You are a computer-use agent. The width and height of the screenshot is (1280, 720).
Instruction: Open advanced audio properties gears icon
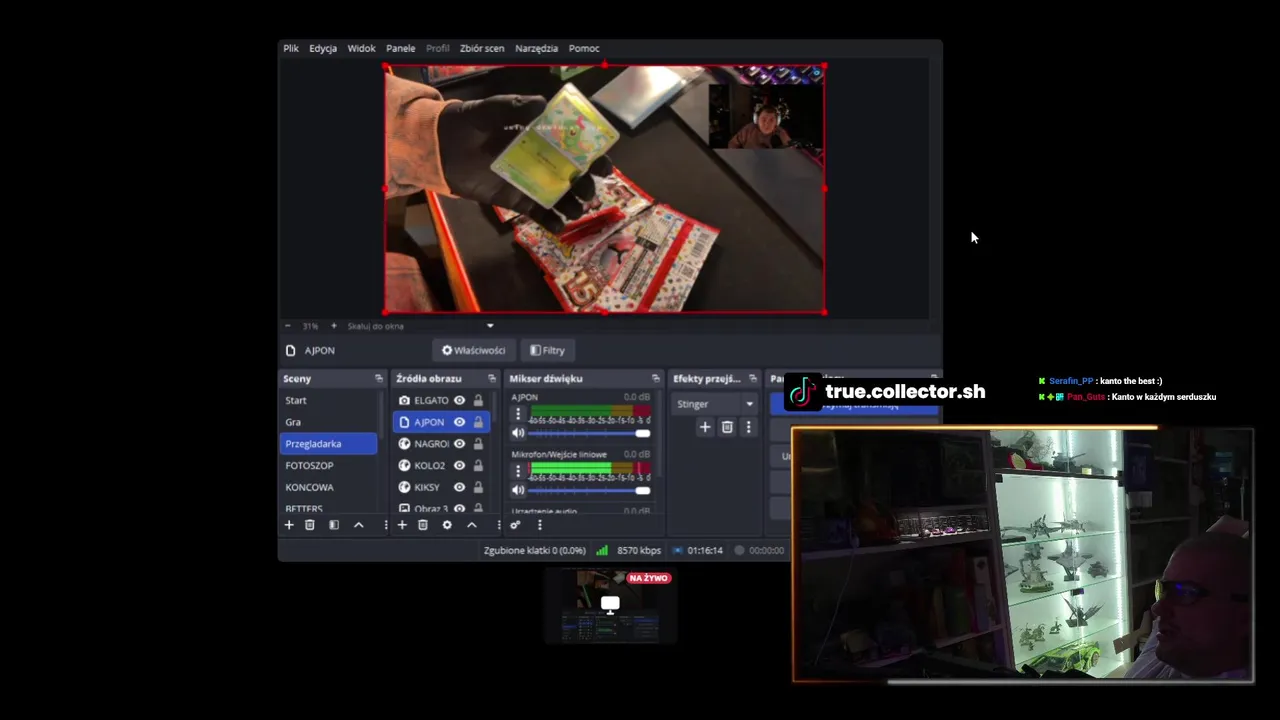pyautogui.click(x=515, y=525)
